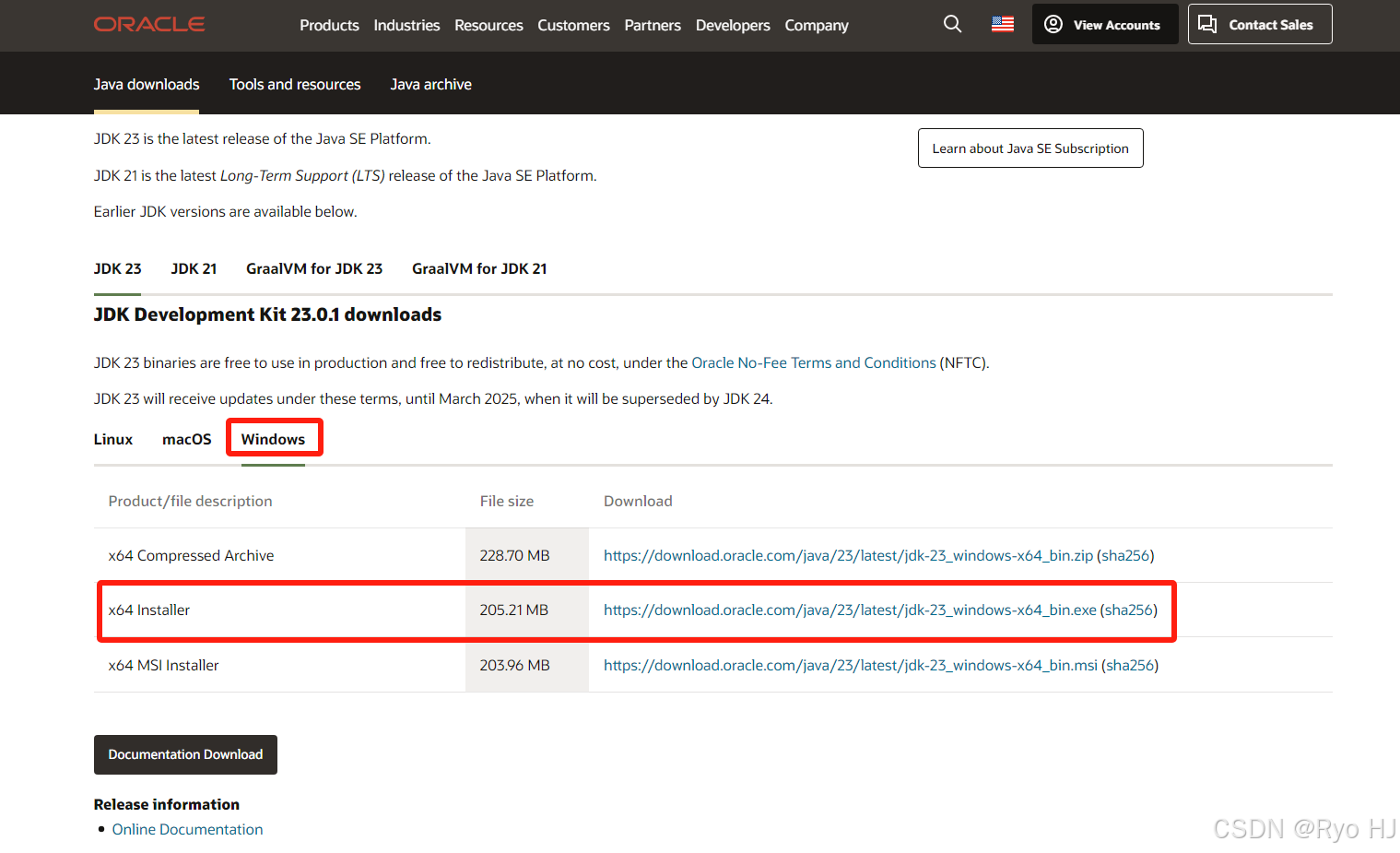The height and width of the screenshot is (853, 1400).
Task: Open the Resources menu
Action: point(488,25)
